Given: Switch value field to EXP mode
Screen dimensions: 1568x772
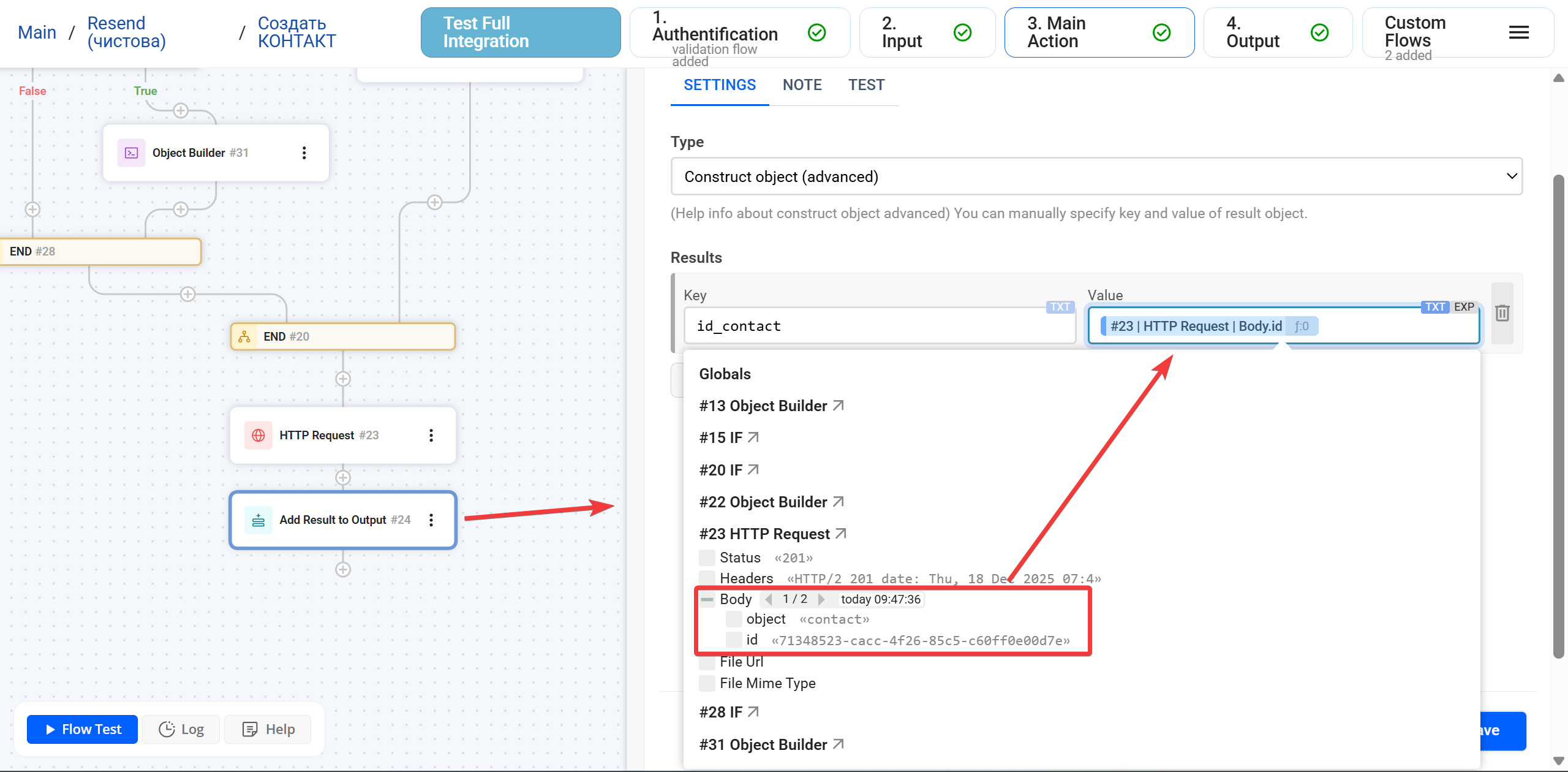Looking at the screenshot, I should tap(1464, 307).
